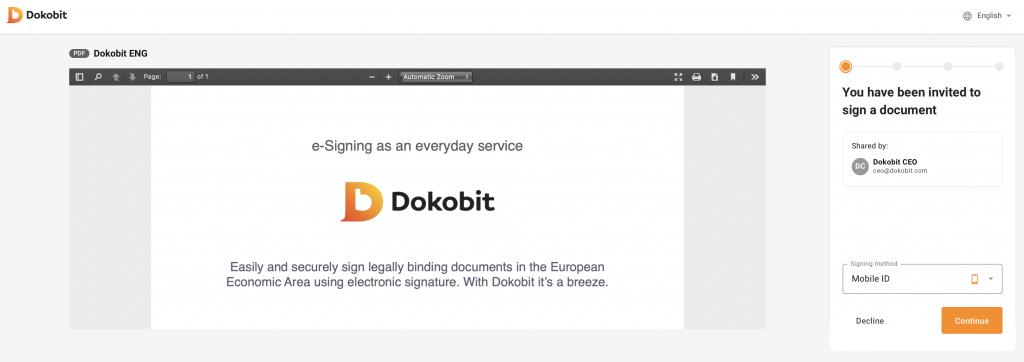
Task: Toggle the PDF viewer sidebar icon
Action: click(80, 77)
